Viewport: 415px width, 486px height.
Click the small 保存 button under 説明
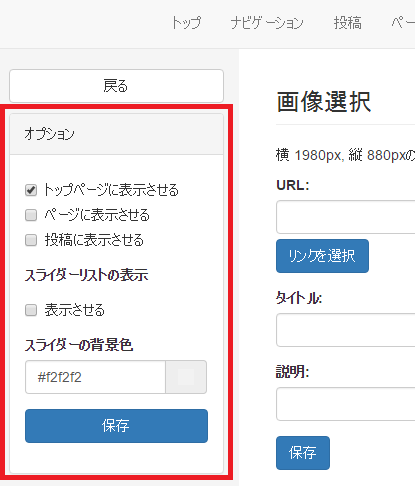point(303,453)
